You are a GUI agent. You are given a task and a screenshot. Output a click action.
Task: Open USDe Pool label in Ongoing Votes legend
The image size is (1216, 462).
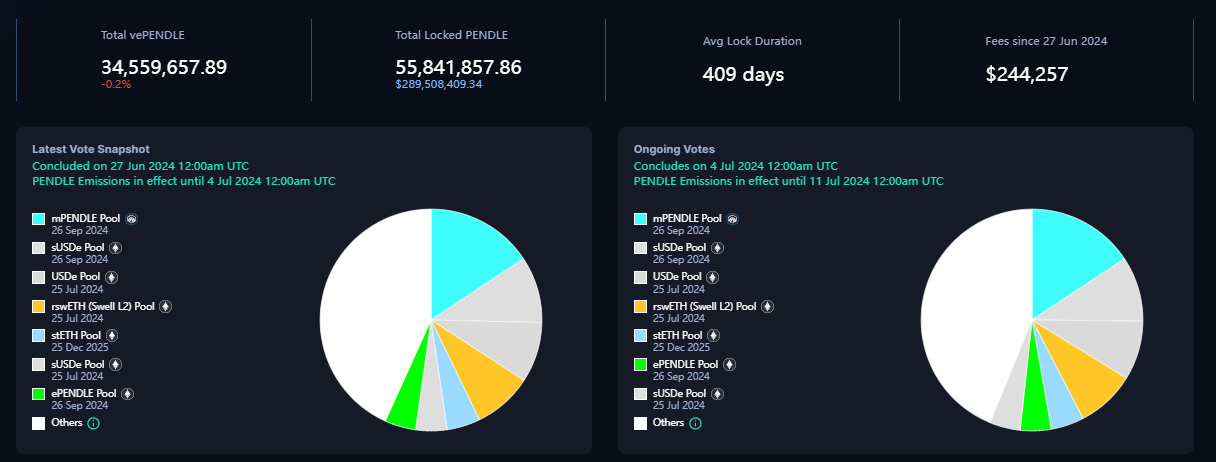679,277
